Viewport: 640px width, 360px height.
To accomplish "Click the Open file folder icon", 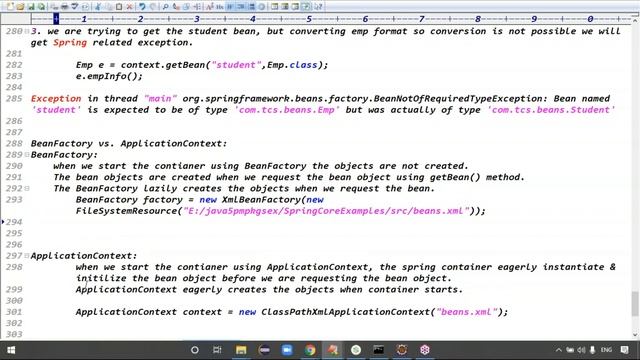I will 20,7.
